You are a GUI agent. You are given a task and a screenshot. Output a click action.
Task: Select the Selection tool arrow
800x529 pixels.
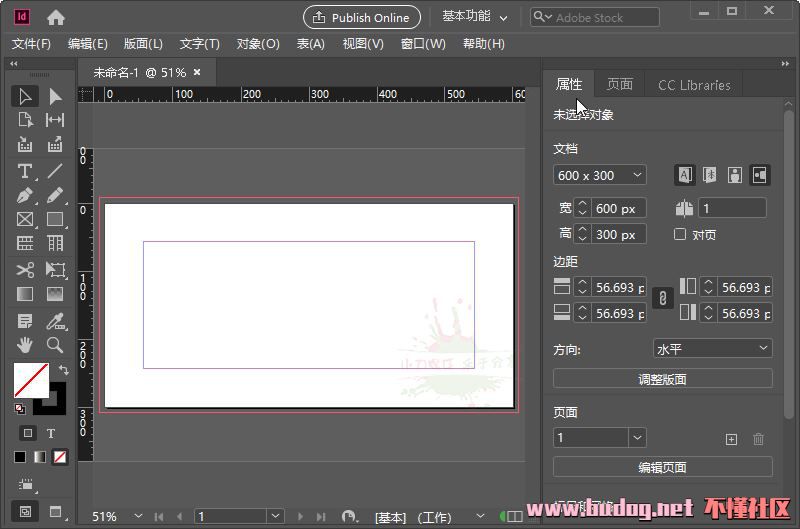(24, 96)
